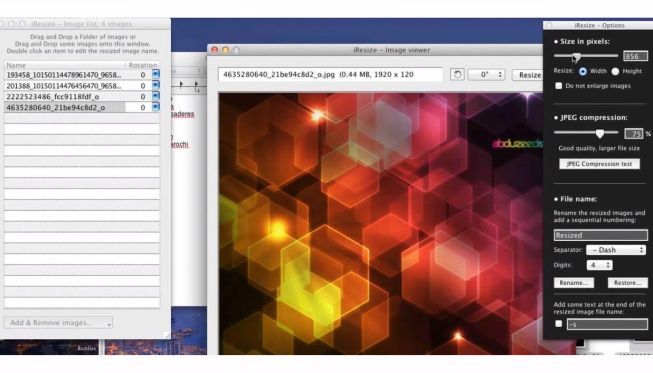Image resolution: width=653 pixels, height=373 pixels.
Task: Select the 193458_10150114478961470 image row
Action: (x=82, y=75)
